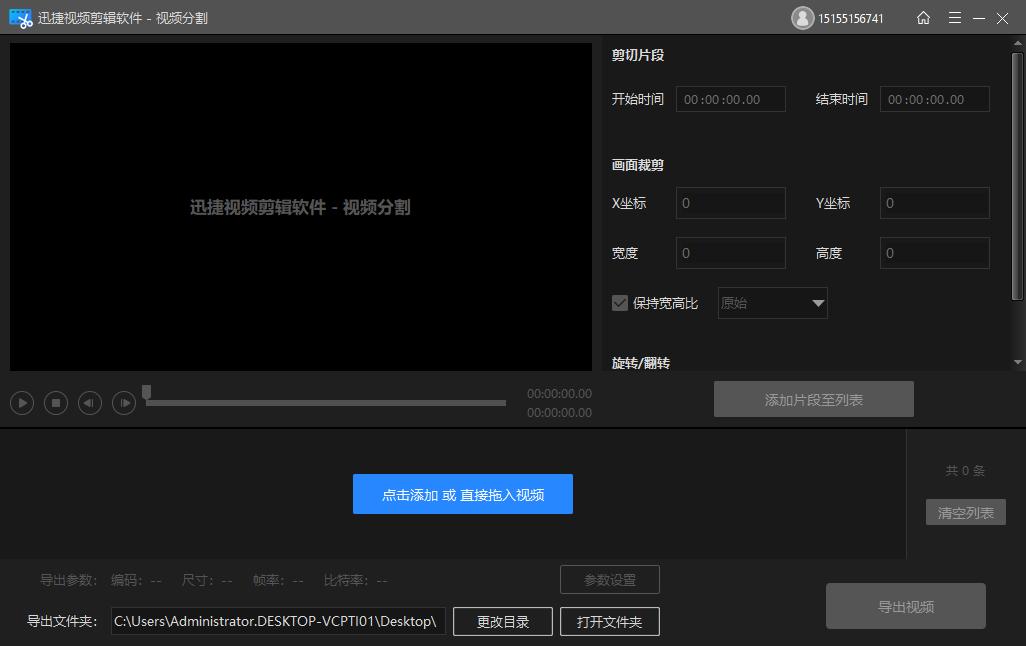Click the stop playback icon
Image resolution: width=1026 pixels, height=646 pixels.
pos(56,402)
